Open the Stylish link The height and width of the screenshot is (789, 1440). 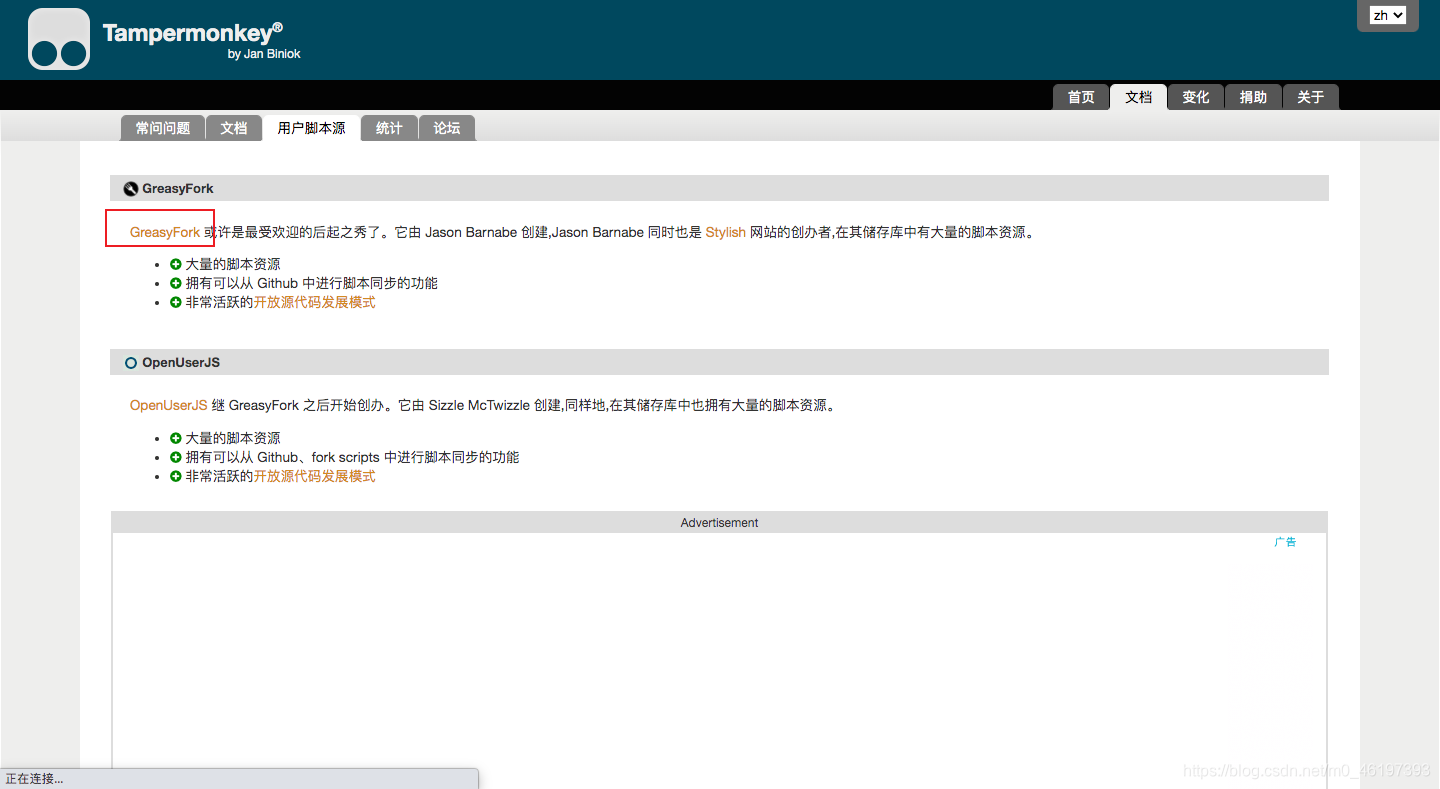(x=726, y=232)
